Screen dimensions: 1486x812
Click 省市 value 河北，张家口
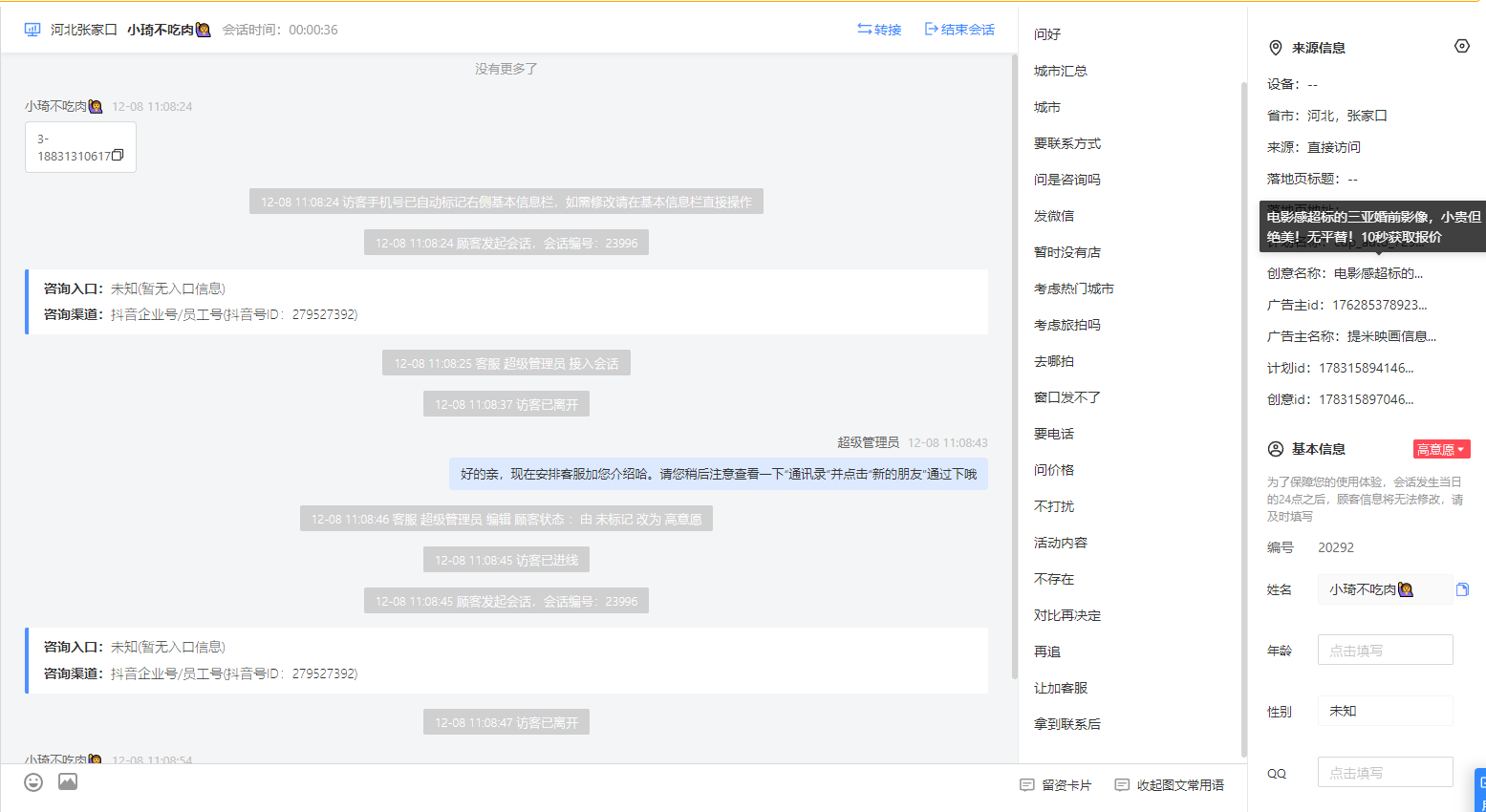pyautogui.click(x=1347, y=116)
